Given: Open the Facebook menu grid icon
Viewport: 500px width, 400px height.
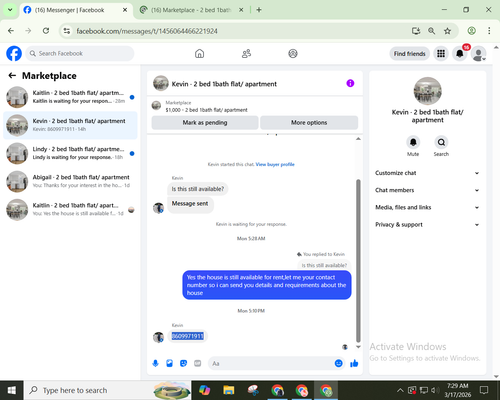Looking at the screenshot, I should 441,54.
